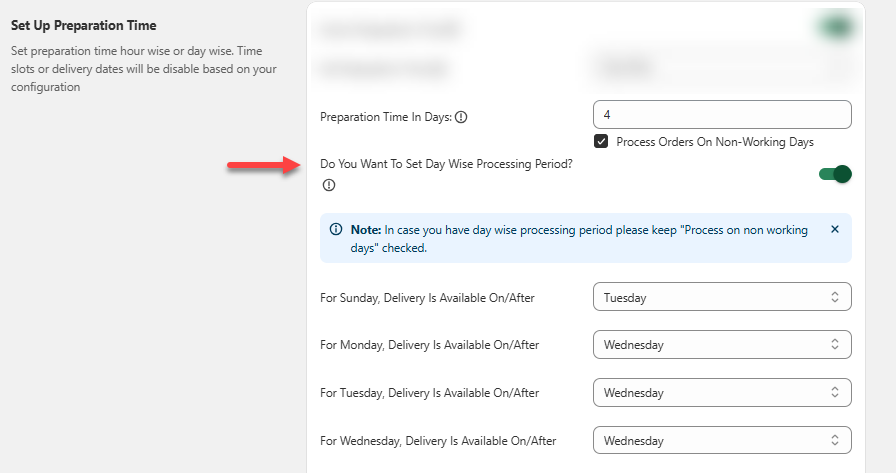Screen dimensions: 896x473
Task: Click info icon below Day Wise Processing question
Action: 328,185
